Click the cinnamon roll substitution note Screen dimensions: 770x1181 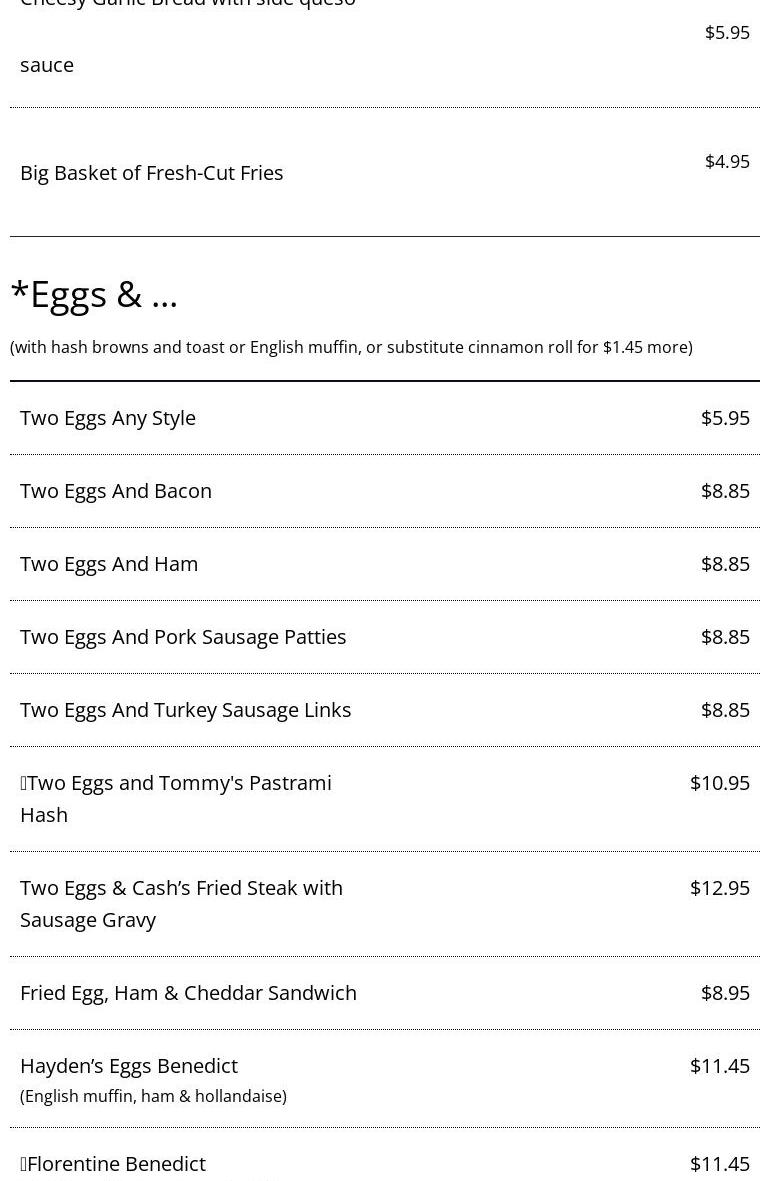click(x=351, y=347)
